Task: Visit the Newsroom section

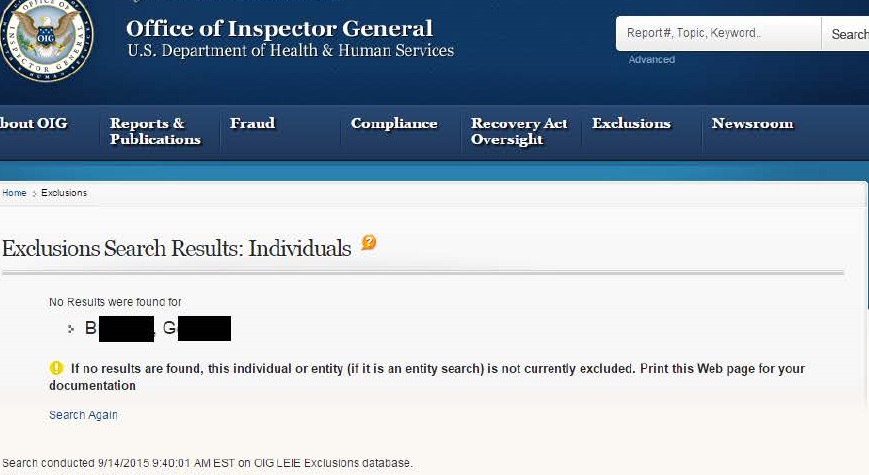Action: (x=753, y=123)
